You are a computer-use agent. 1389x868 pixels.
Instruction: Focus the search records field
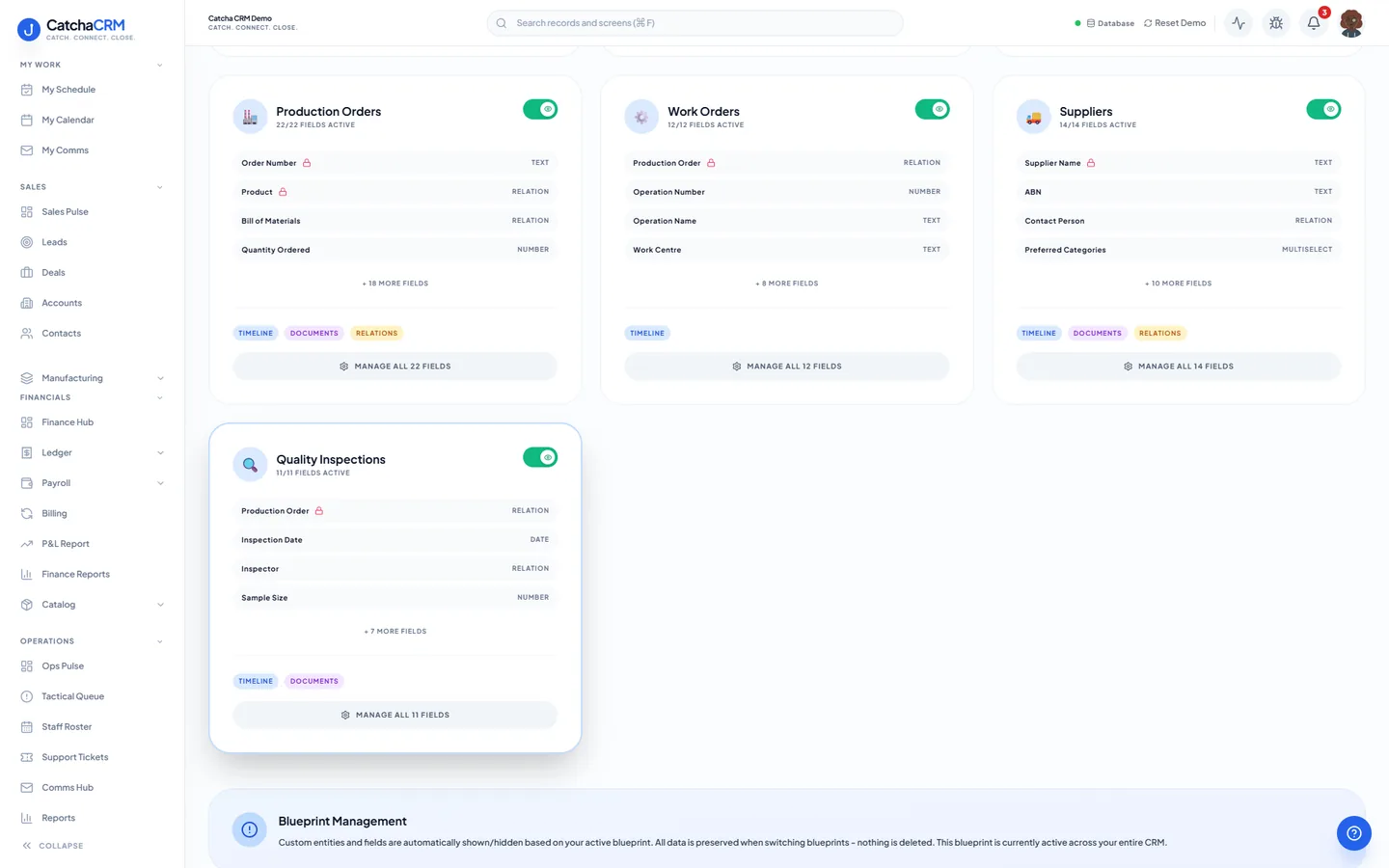[694, 23]
